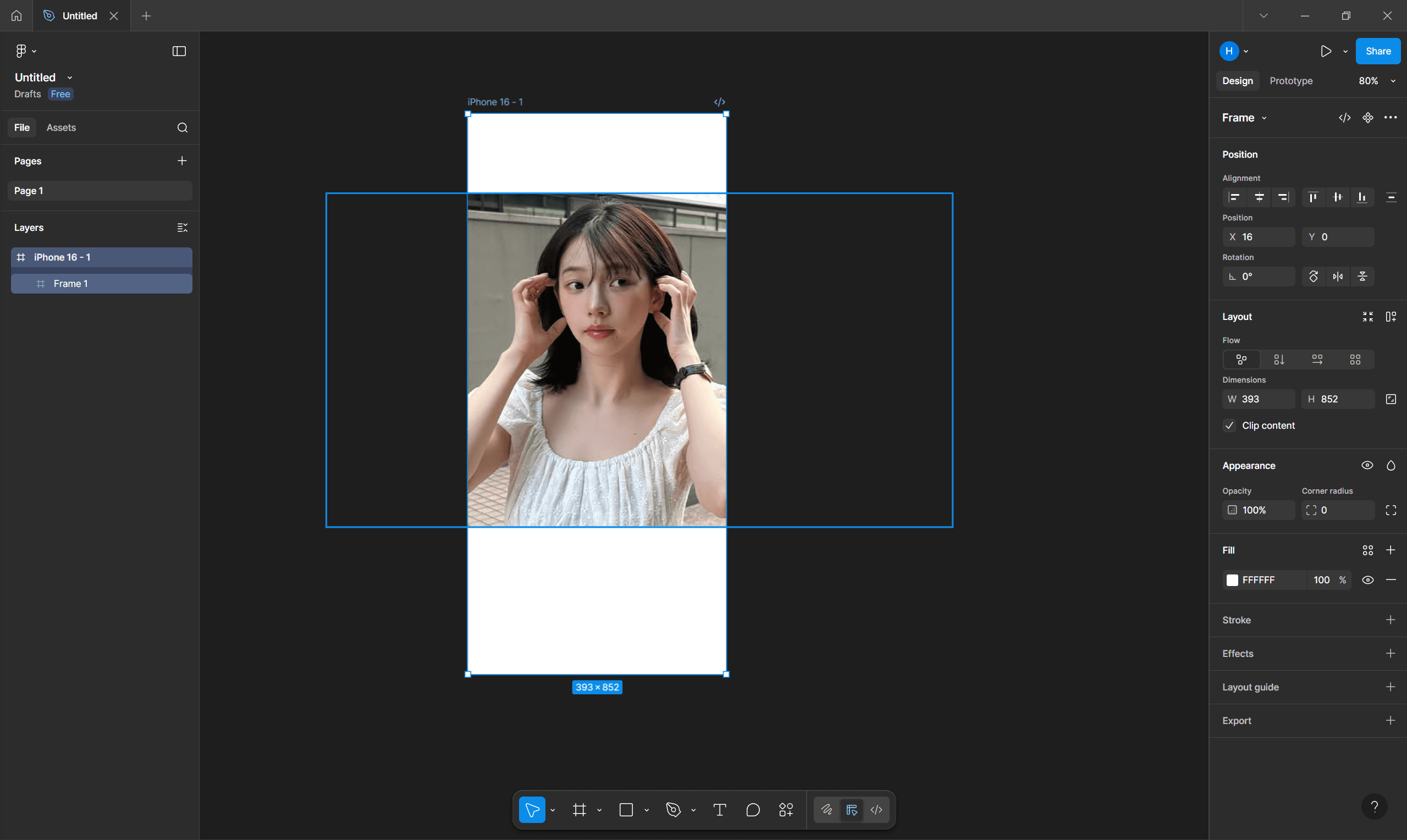Toggle Appearance layer visibility eye
Viewport: 1407px width, 840px height.
click(x=1367, y=465)
